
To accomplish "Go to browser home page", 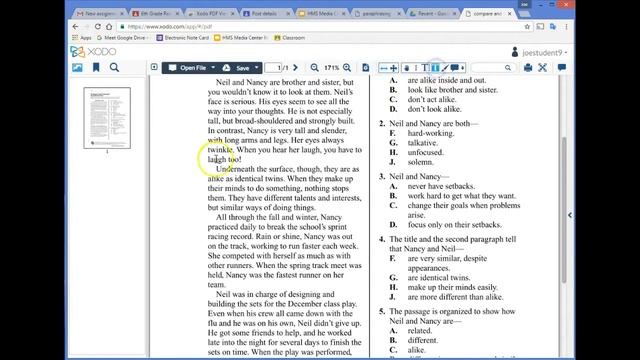I will [109, 27].
